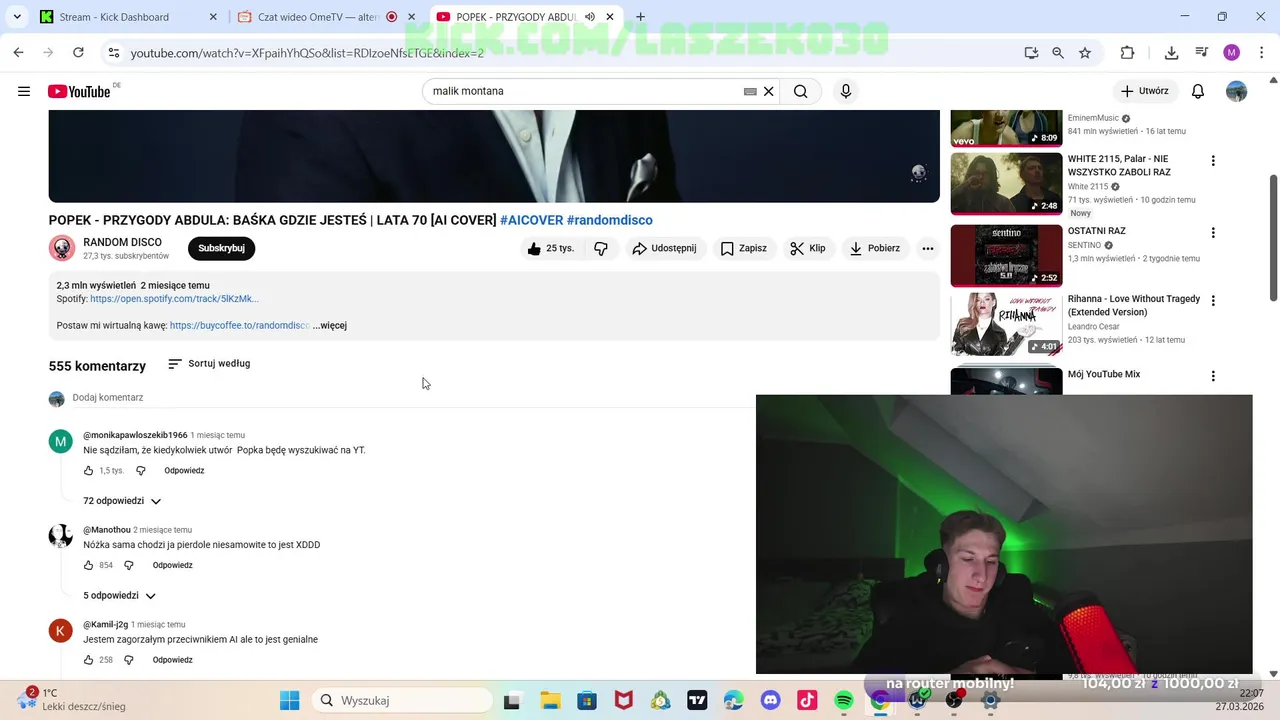The image size is (1280, 720).
Task: Close the Czat wideo OmeTV tab
Action: (x=411, y=17)
